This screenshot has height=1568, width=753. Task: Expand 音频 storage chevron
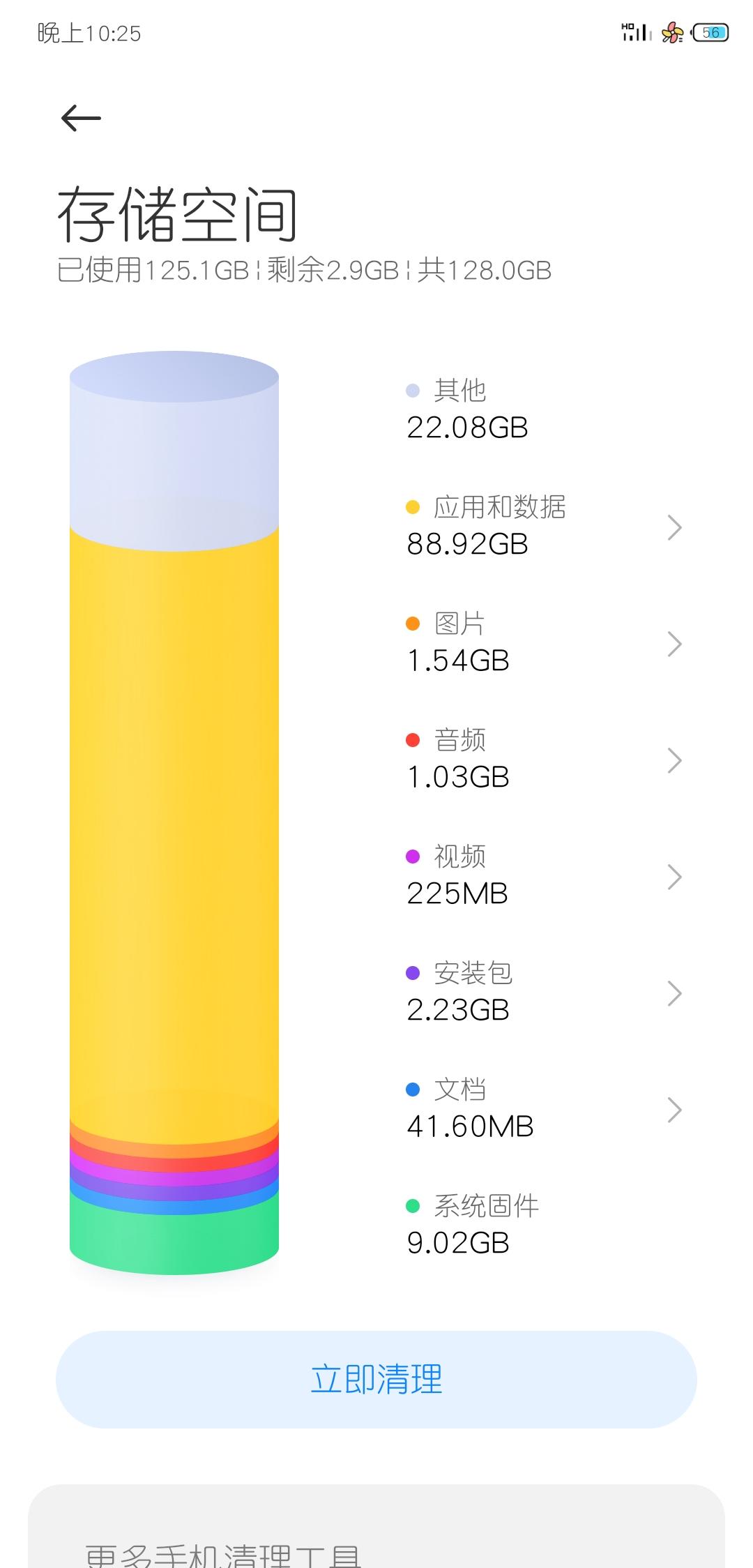click(674, 761)
